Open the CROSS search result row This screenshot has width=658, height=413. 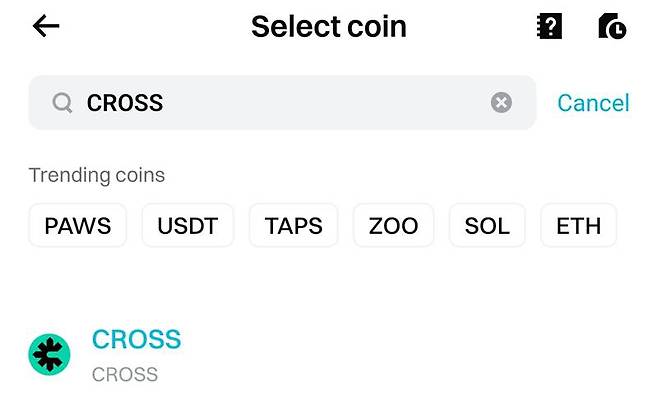point(330,356)
